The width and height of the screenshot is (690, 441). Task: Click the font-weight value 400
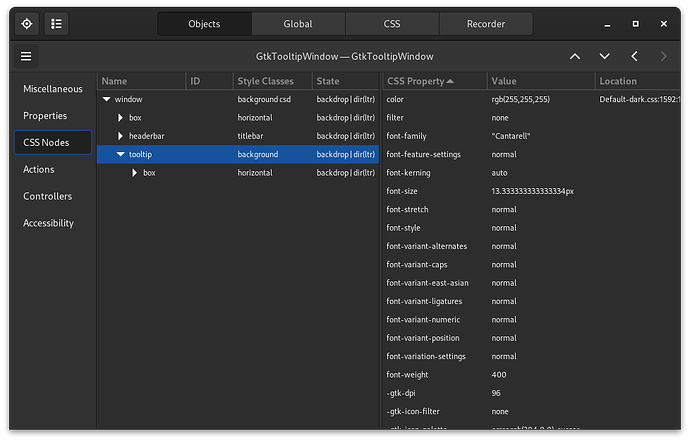click(x=499, y=375)
